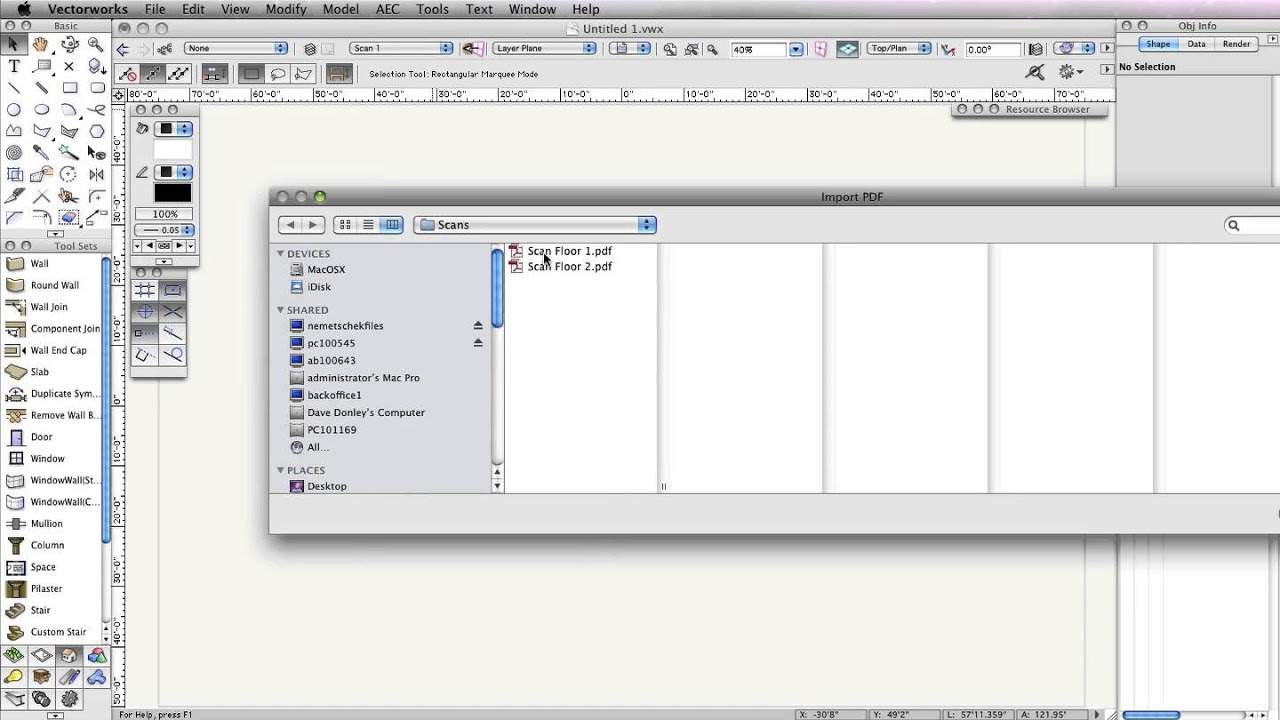Toggle Smart Points snapping
Viewport: 1280px width, 720px height.
[x=145, y=333]
